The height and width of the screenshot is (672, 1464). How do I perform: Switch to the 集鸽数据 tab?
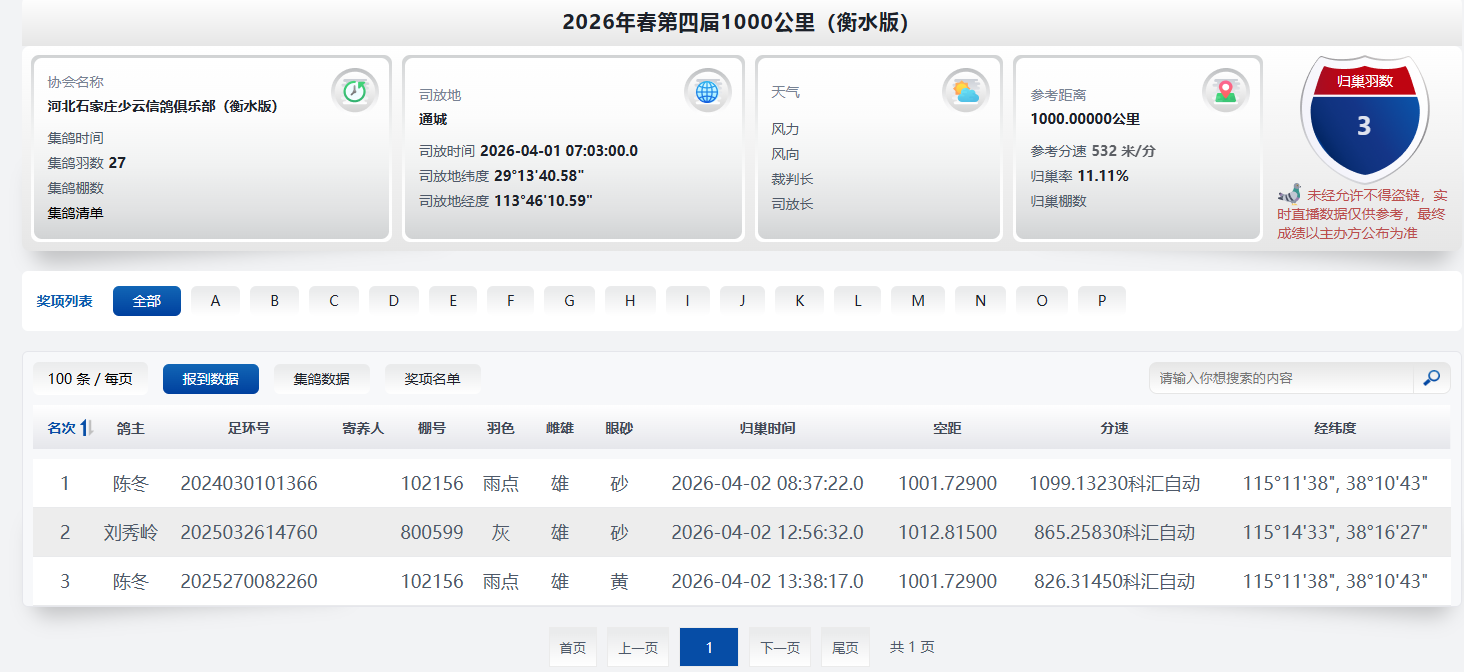tap(321, 379)
